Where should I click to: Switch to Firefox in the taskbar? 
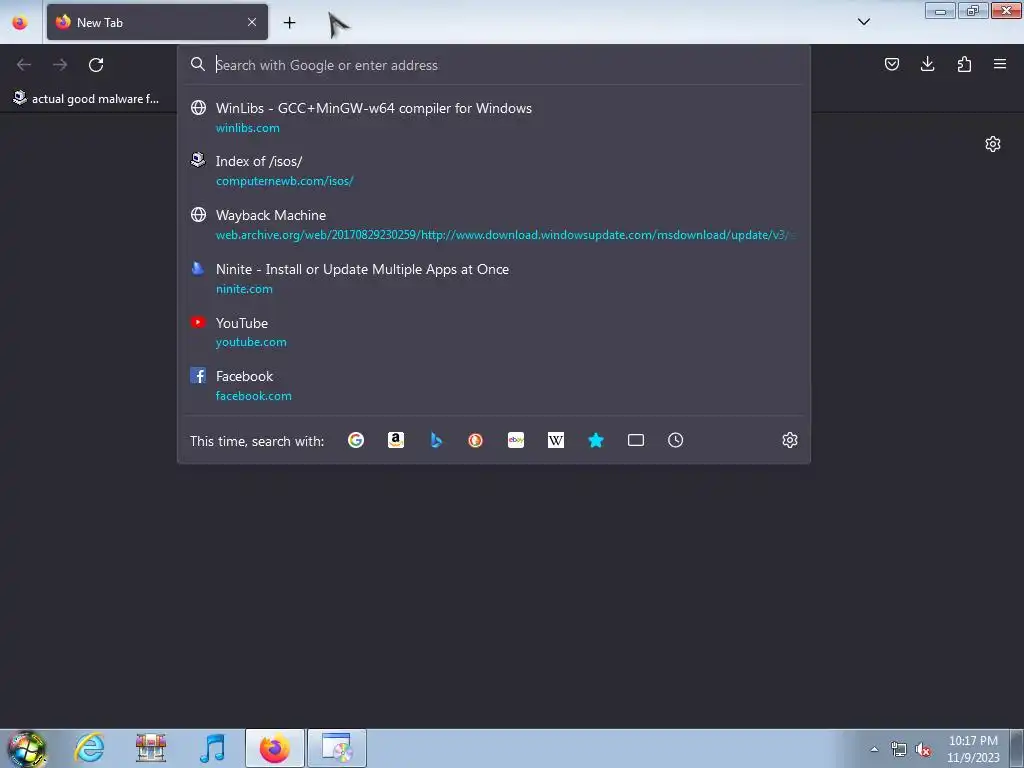click(x=275, y=748)
